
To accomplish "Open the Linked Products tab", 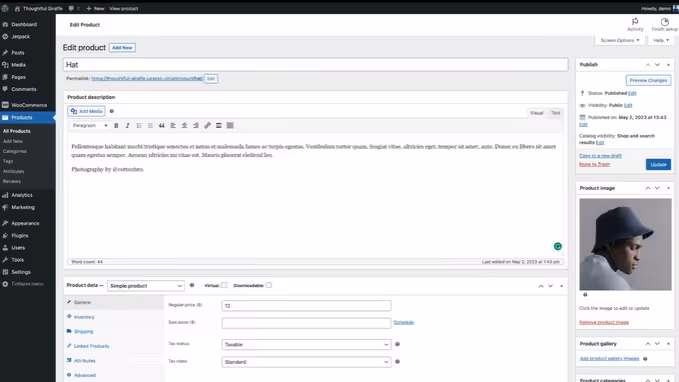I will (91, 346).
